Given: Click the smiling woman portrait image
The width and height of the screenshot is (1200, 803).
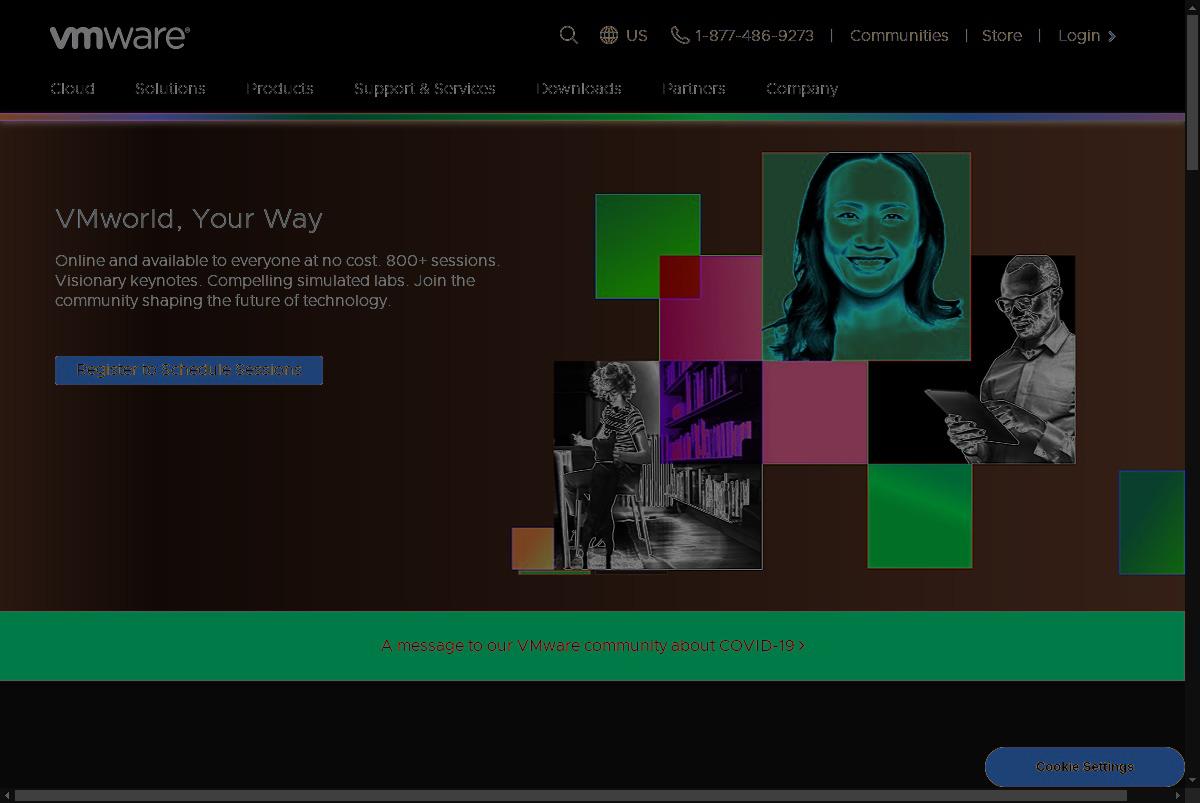Looking at the screenshot, I should pyautogui.click(x=866, y=256).
